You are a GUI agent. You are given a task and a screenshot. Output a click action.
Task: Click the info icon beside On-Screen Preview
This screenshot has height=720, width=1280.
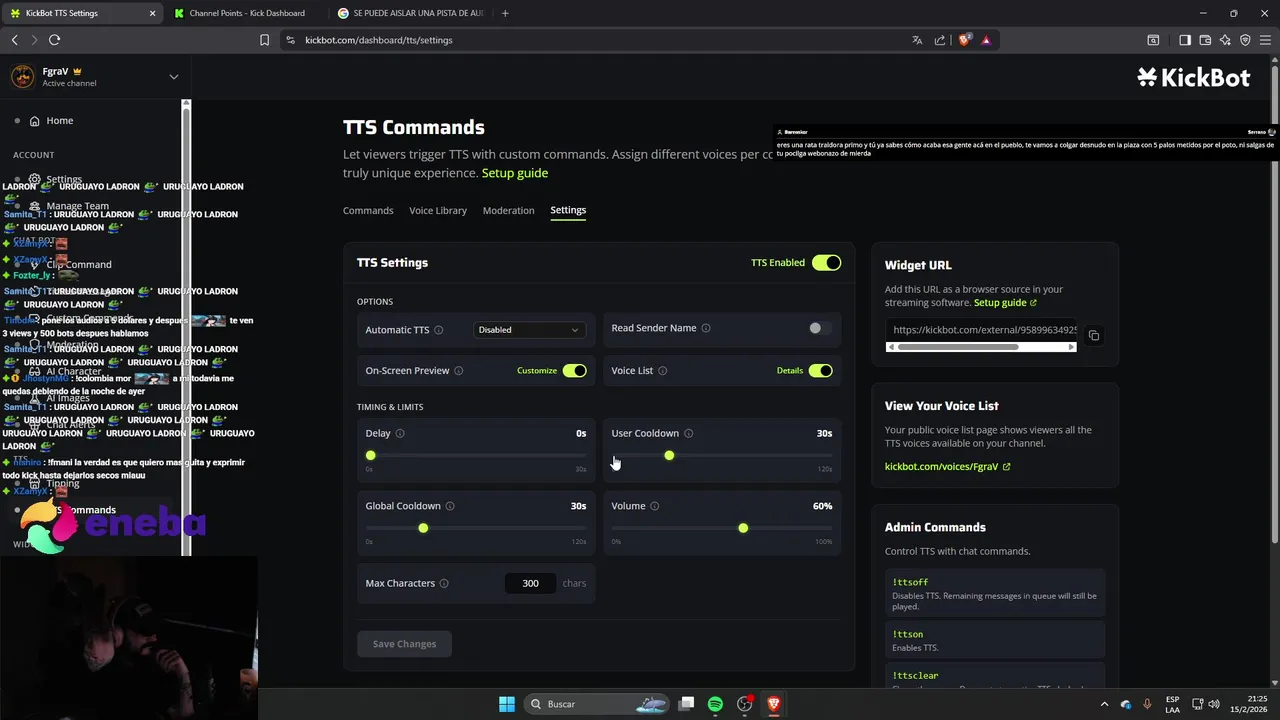coord(459,371)
